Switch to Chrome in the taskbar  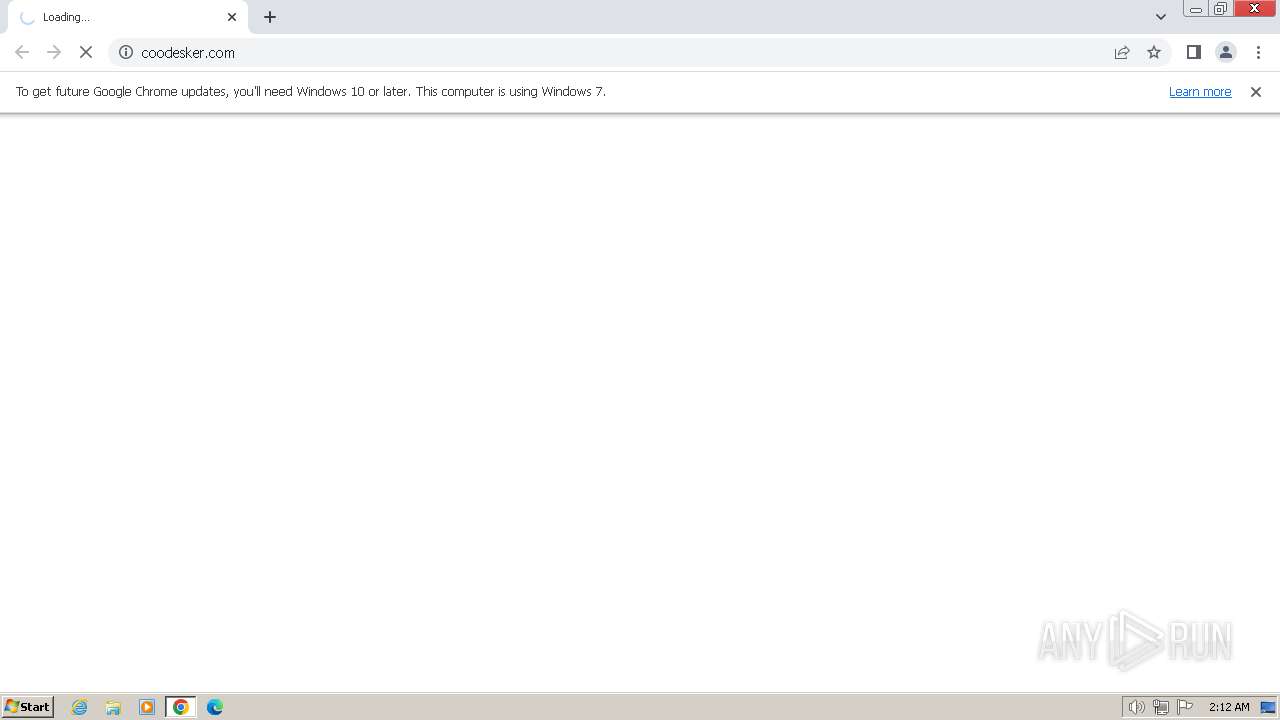[x=181, y=707]
